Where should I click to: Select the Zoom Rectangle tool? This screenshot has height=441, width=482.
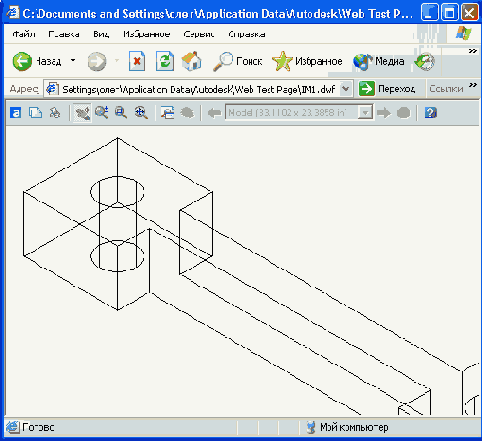tap(121, 113)
